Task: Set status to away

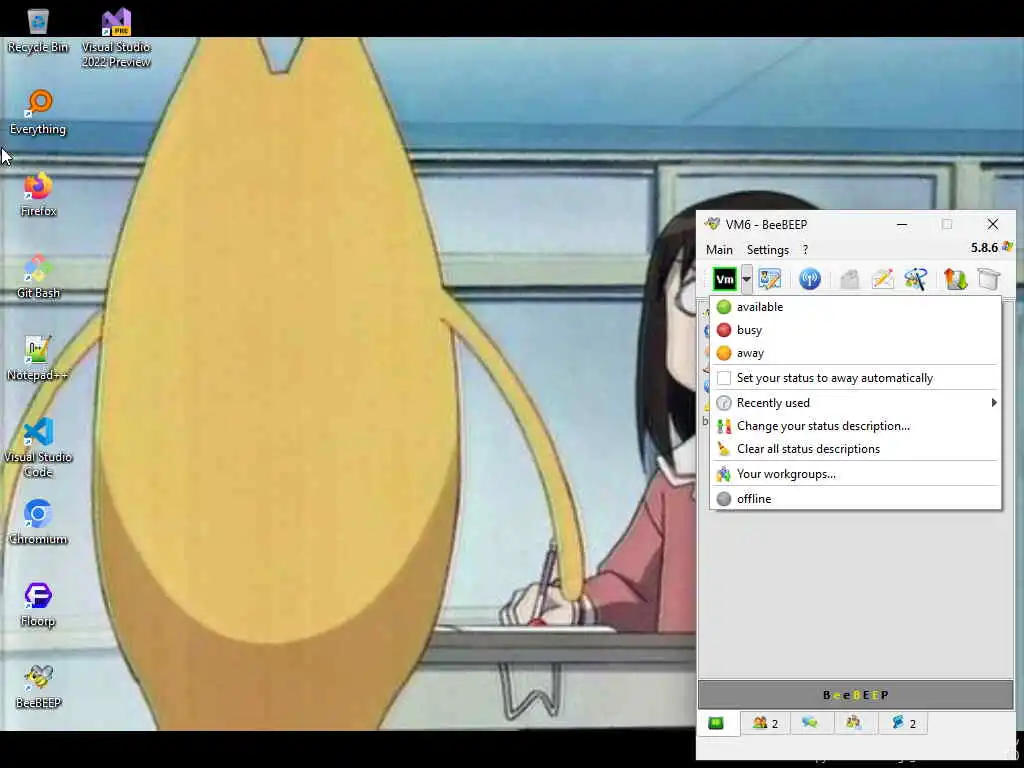Action: [x=856, y=353]
